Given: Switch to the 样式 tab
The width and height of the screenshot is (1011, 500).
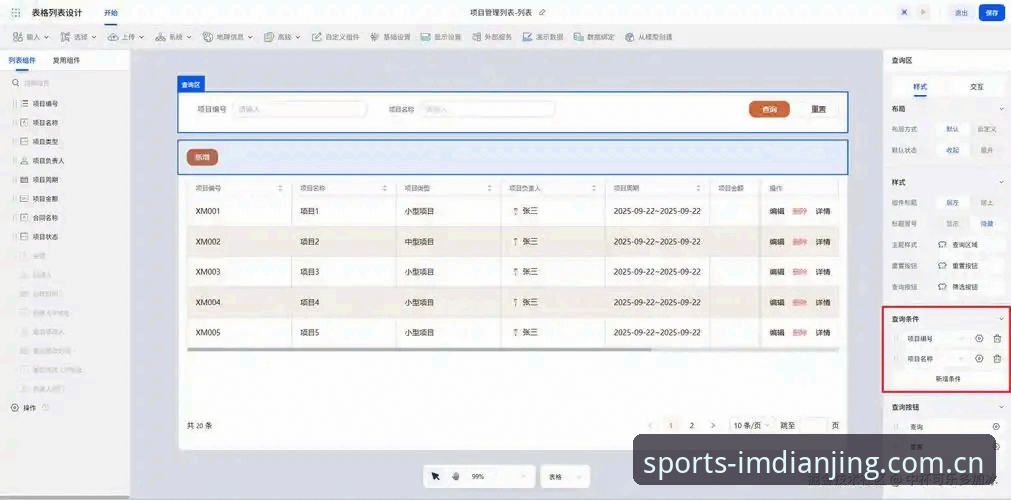Looking at the screenshot, I should point(920,87).
